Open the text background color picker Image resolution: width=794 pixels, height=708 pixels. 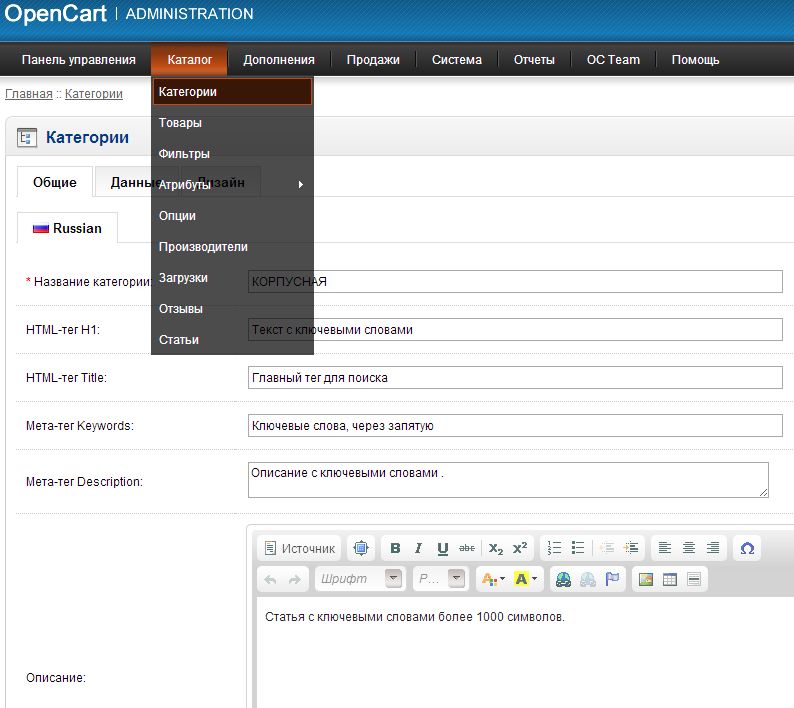[525, 579]
